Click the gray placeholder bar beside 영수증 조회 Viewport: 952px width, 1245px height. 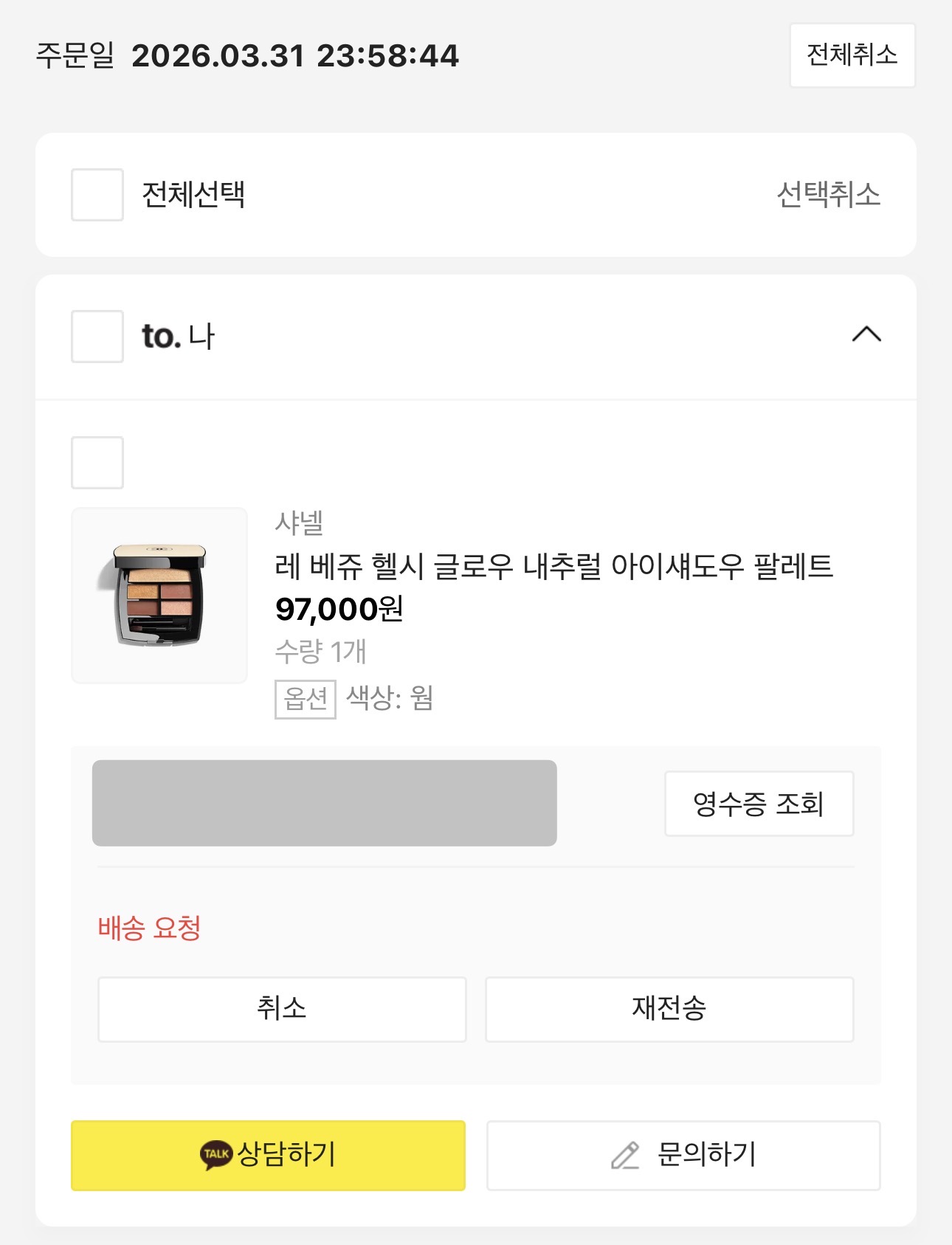tap(325, 803)
